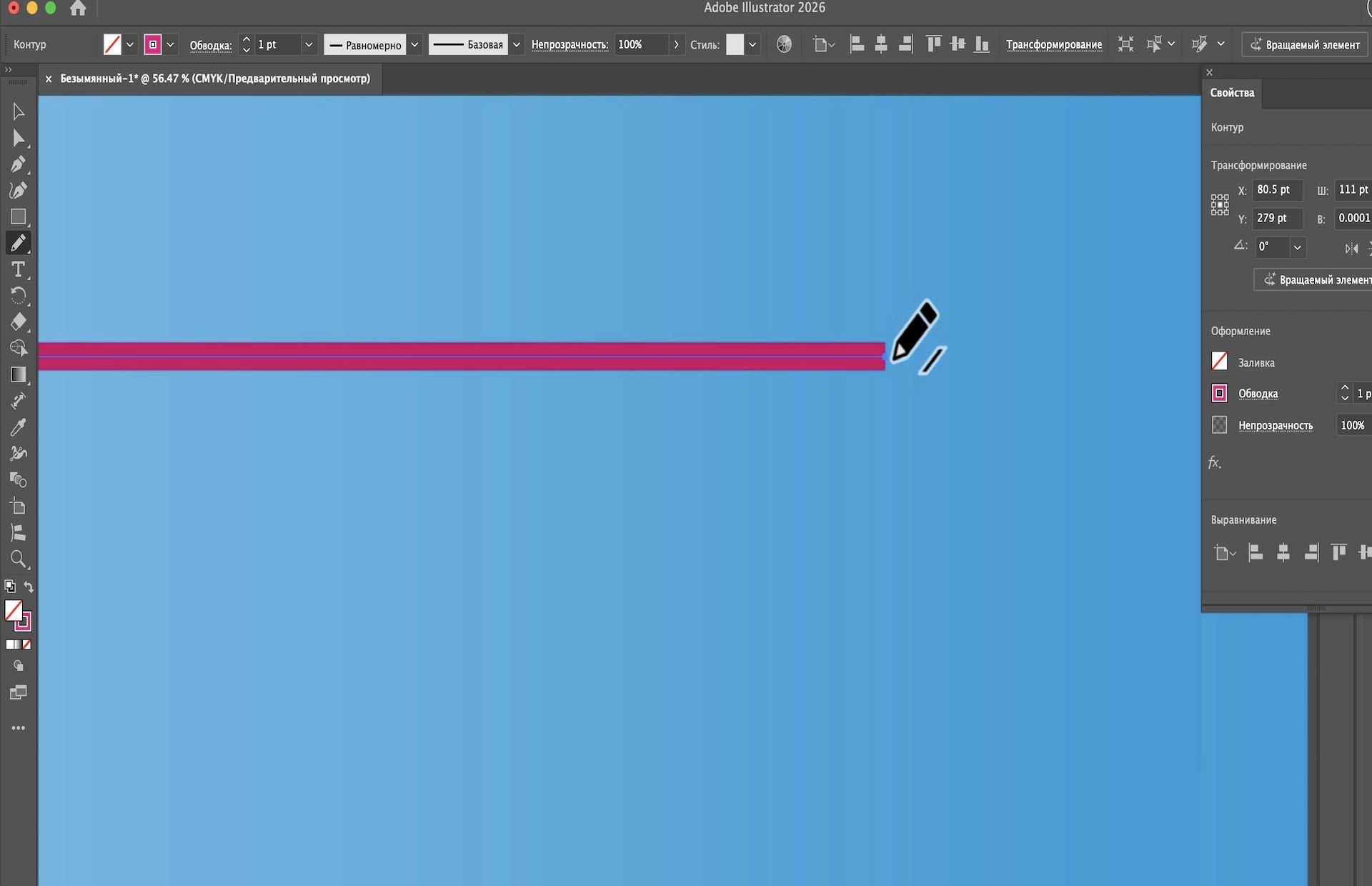Click the Заливка fill swatch in Properties
Image resolution: width=1372 pixels, height=886 pixels.
pos(1220,362)
